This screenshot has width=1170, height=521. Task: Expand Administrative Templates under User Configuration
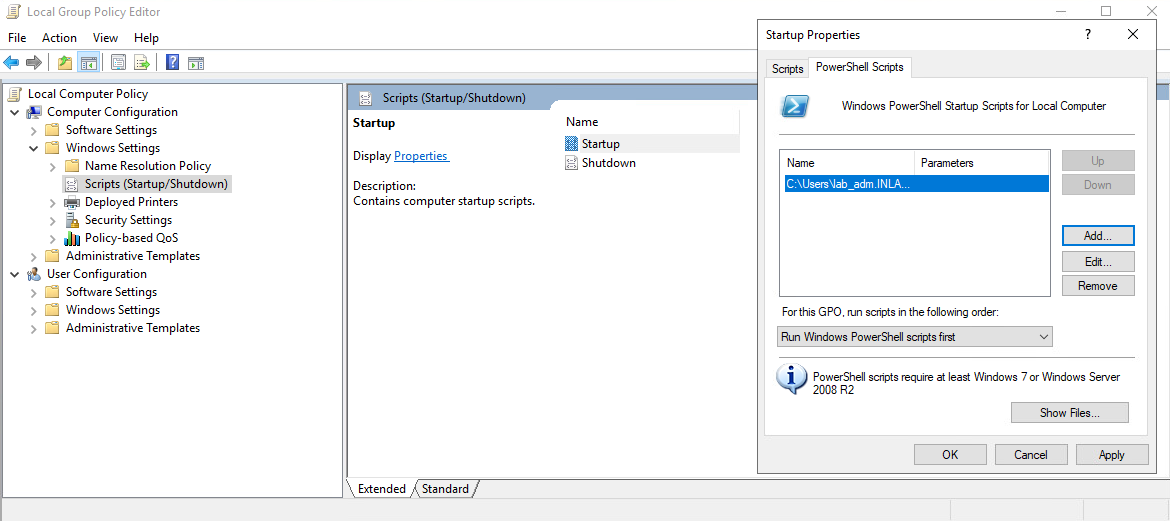point(34,328)
